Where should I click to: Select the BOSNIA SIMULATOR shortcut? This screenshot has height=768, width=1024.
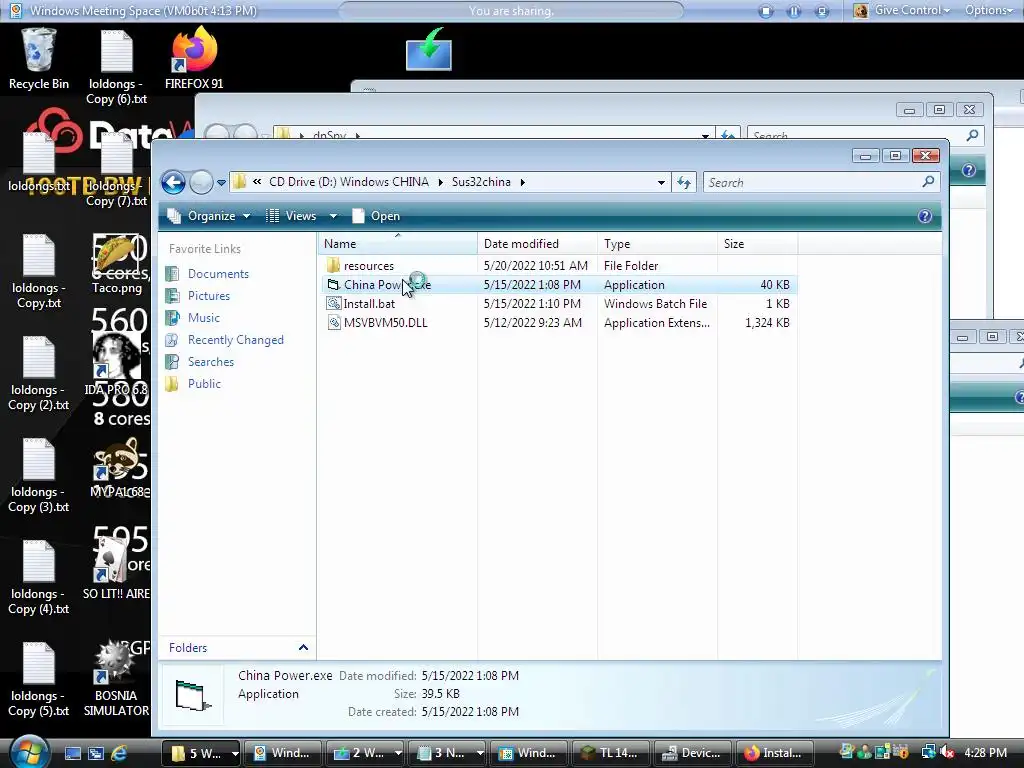(x=116, y=679)
